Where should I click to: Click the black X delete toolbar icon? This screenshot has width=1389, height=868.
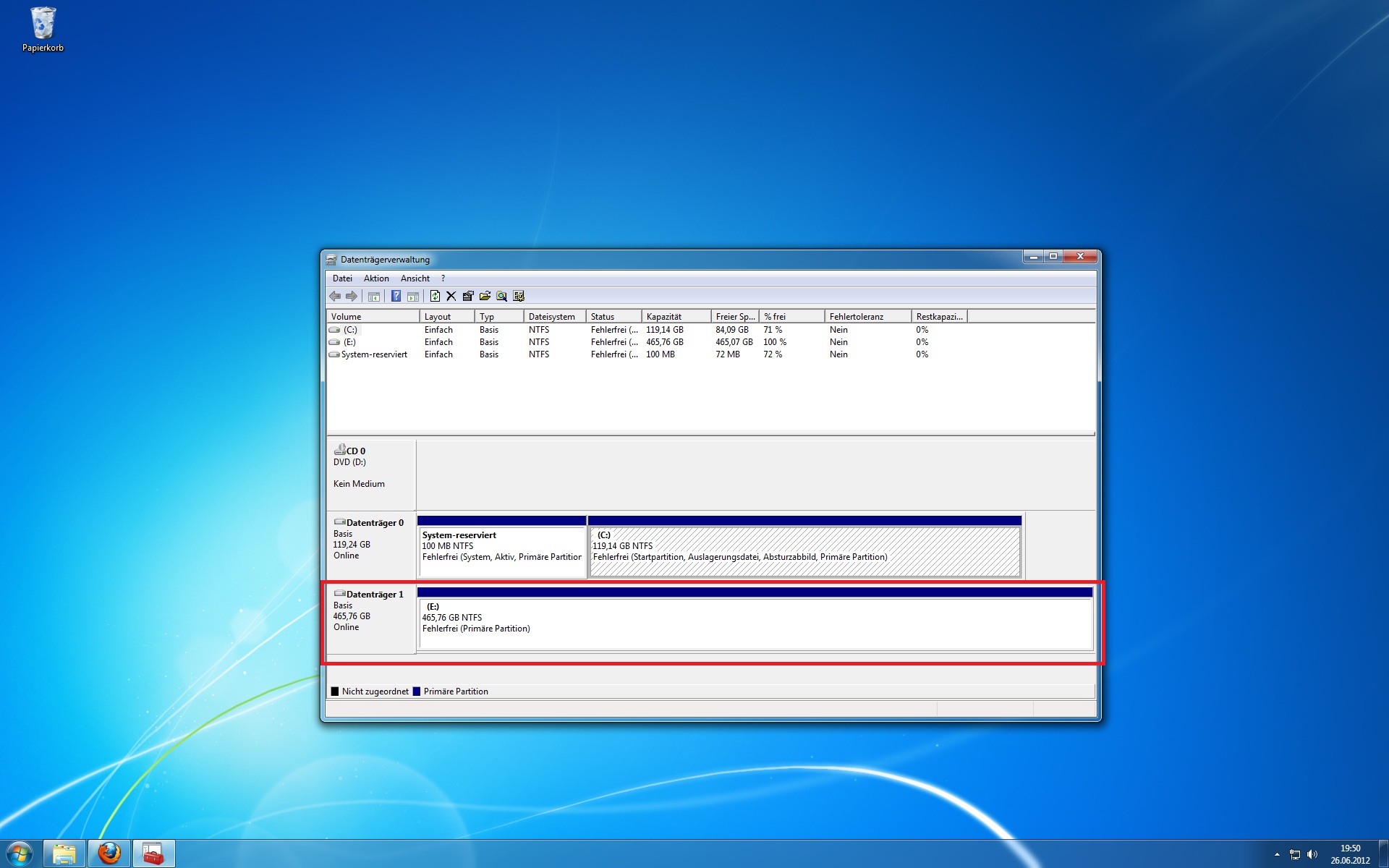coord(451,296)
